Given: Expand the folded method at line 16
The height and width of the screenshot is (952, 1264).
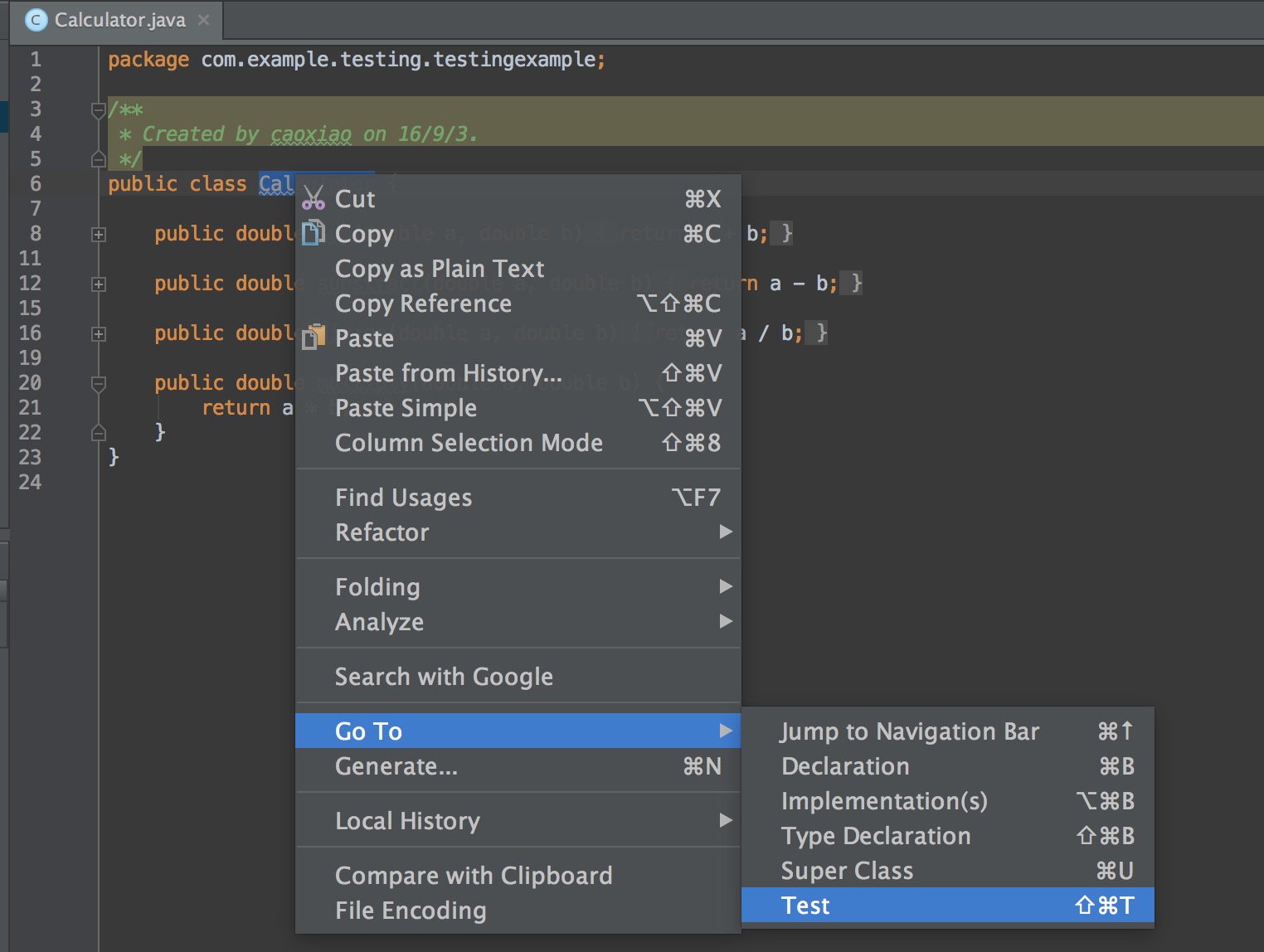Looking at the screenshot, I should tap(98, 334).
